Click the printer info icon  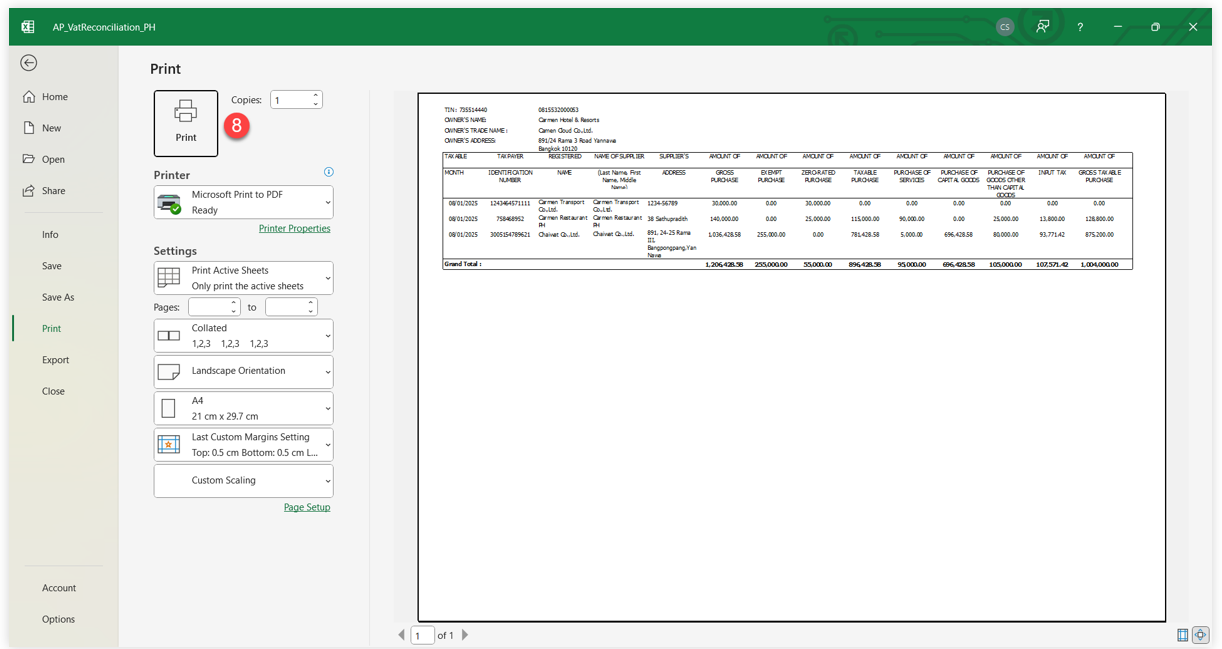coord(328,172)
